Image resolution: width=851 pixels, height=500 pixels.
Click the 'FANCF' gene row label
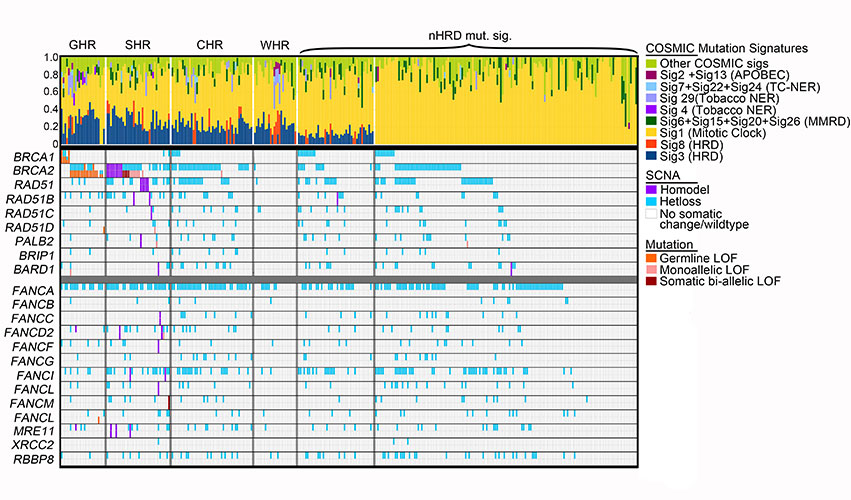pyautogui.click(x=34, y=347)
